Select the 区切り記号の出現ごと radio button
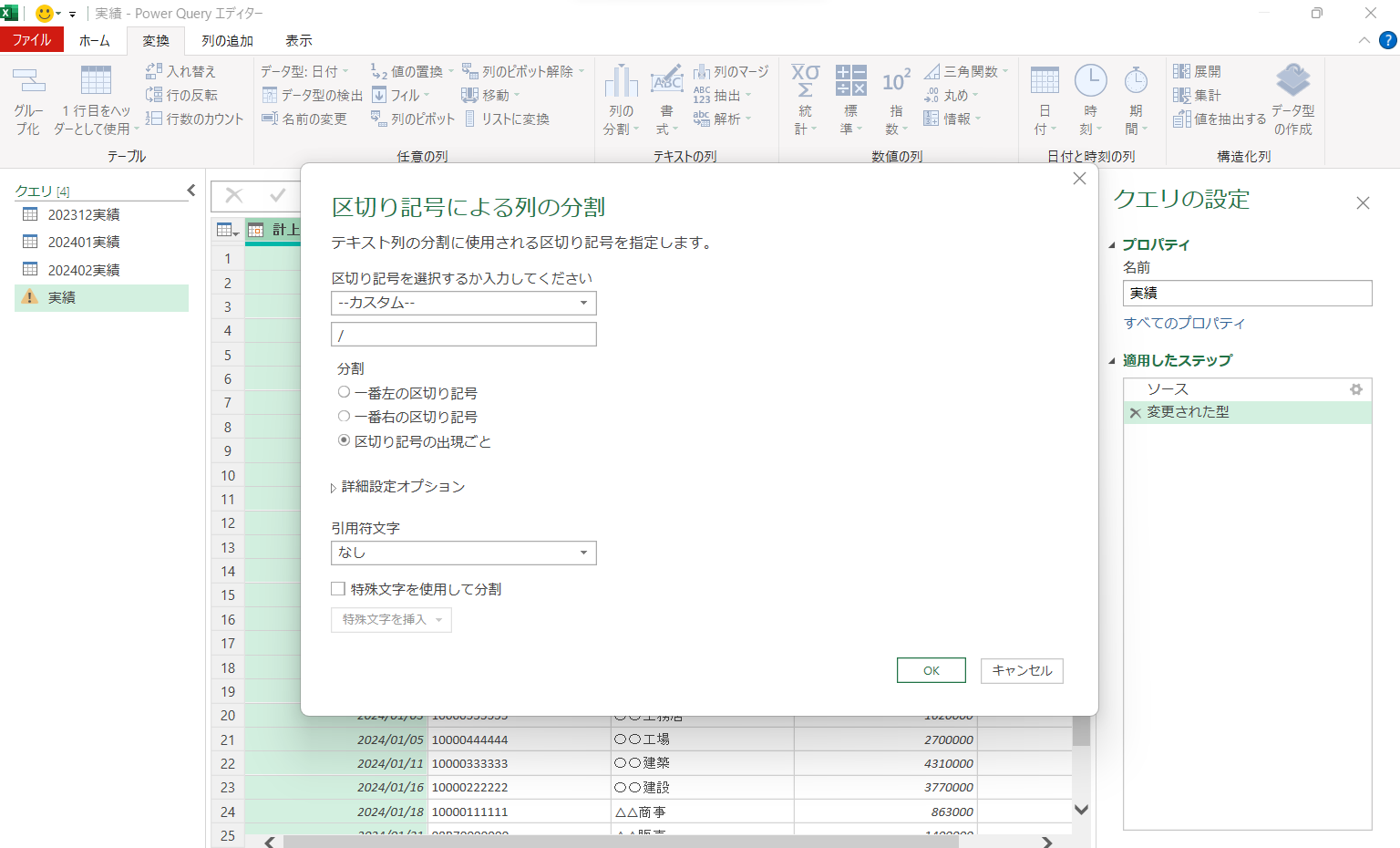This screenshot has width=1400, height=848. (344, 440)
